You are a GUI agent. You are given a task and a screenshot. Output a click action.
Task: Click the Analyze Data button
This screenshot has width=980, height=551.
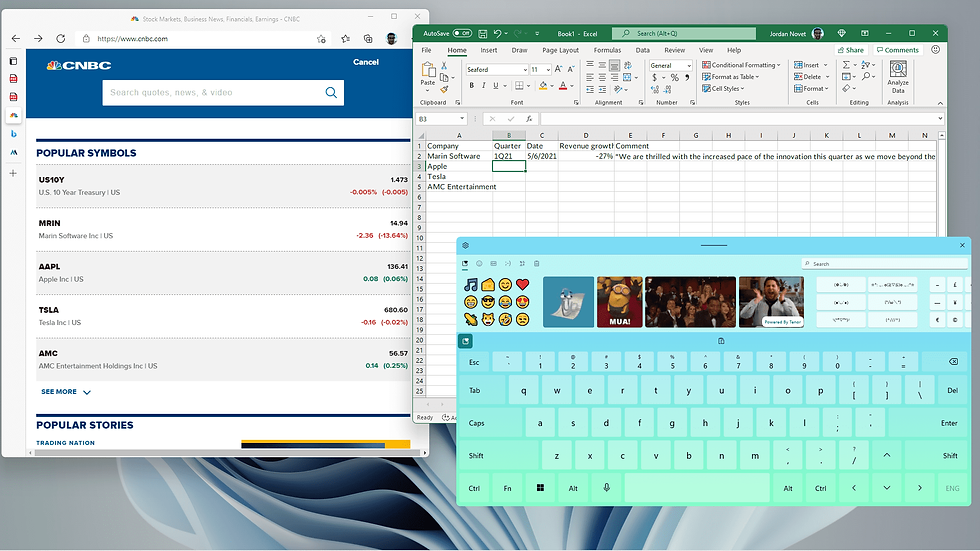[898, 77]
